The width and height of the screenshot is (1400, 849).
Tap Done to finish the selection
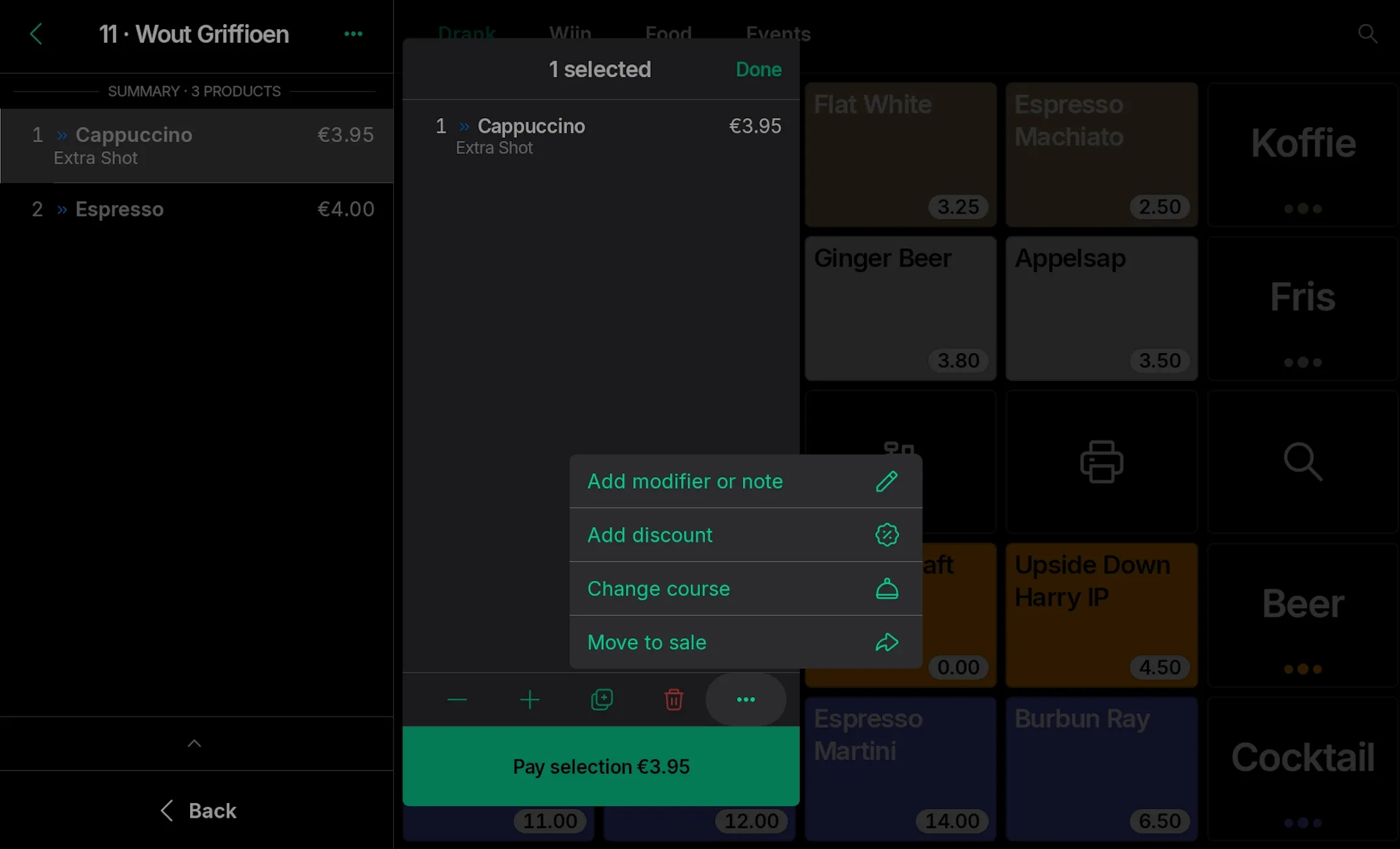point(758,69)
